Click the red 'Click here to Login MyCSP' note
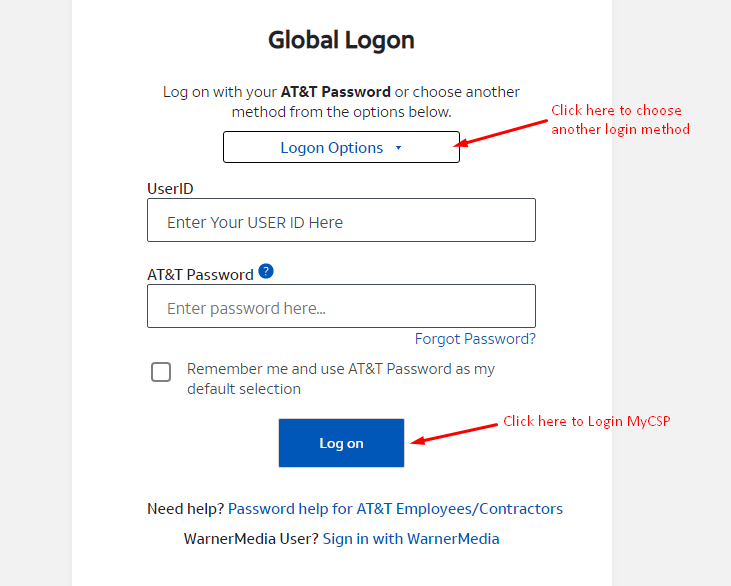731x586 pixels. pos(586,421)
